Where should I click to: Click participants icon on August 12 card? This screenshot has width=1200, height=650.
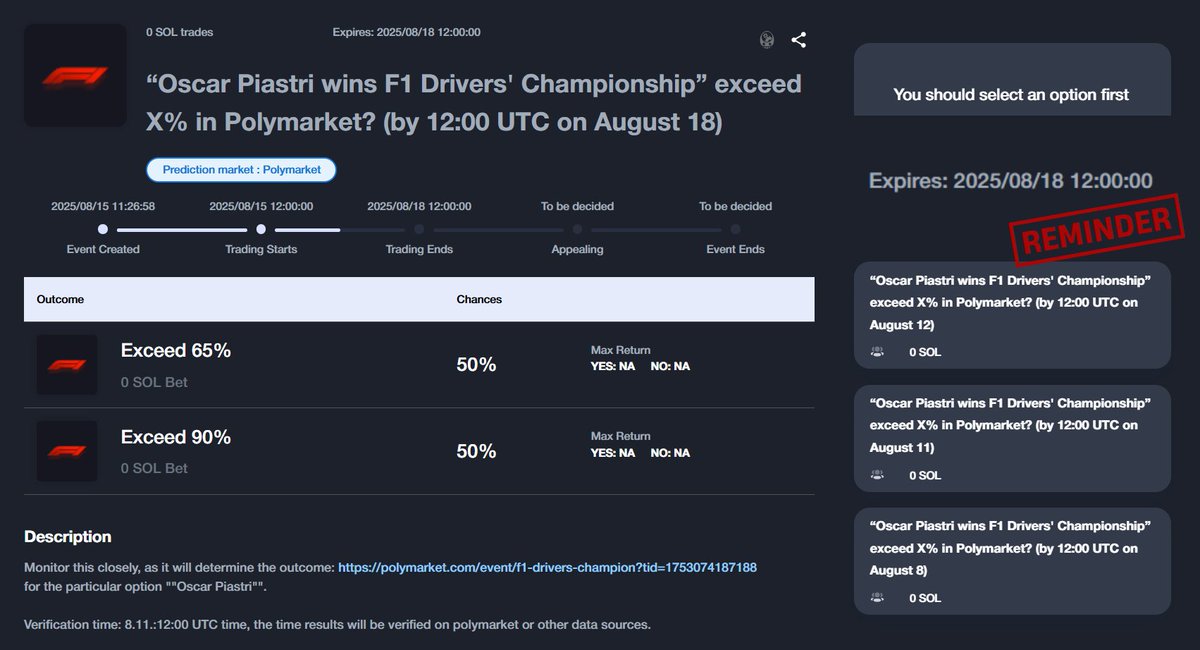point(877,352)
